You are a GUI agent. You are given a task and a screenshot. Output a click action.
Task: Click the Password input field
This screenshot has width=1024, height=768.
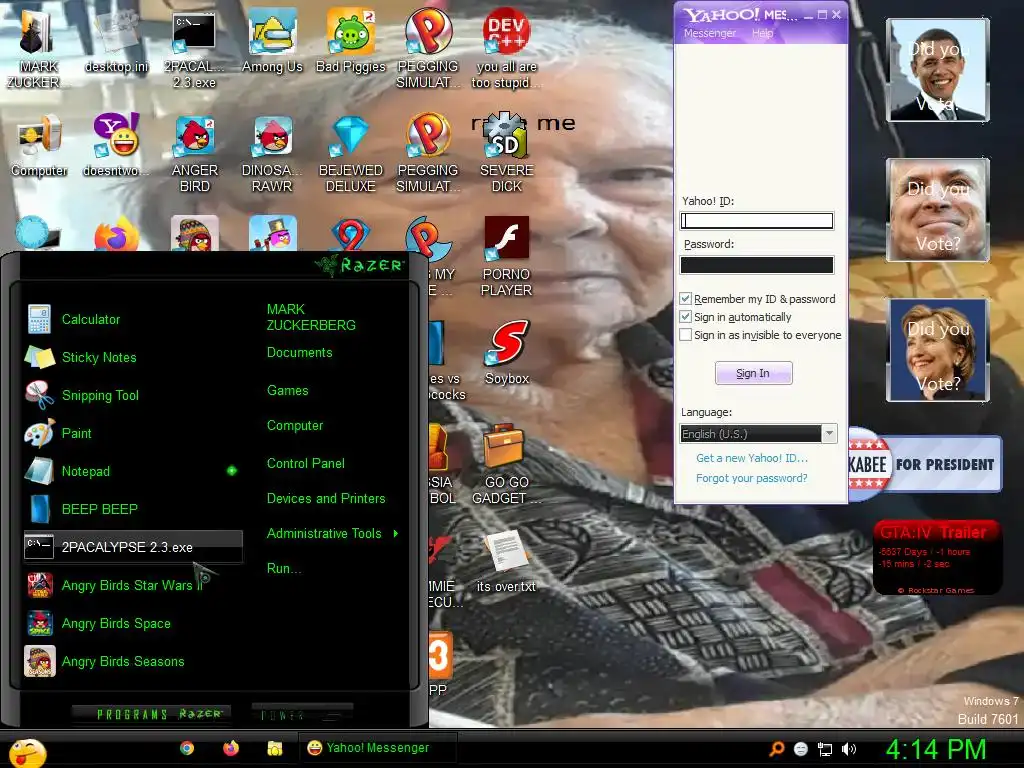(x=757, y=264)
